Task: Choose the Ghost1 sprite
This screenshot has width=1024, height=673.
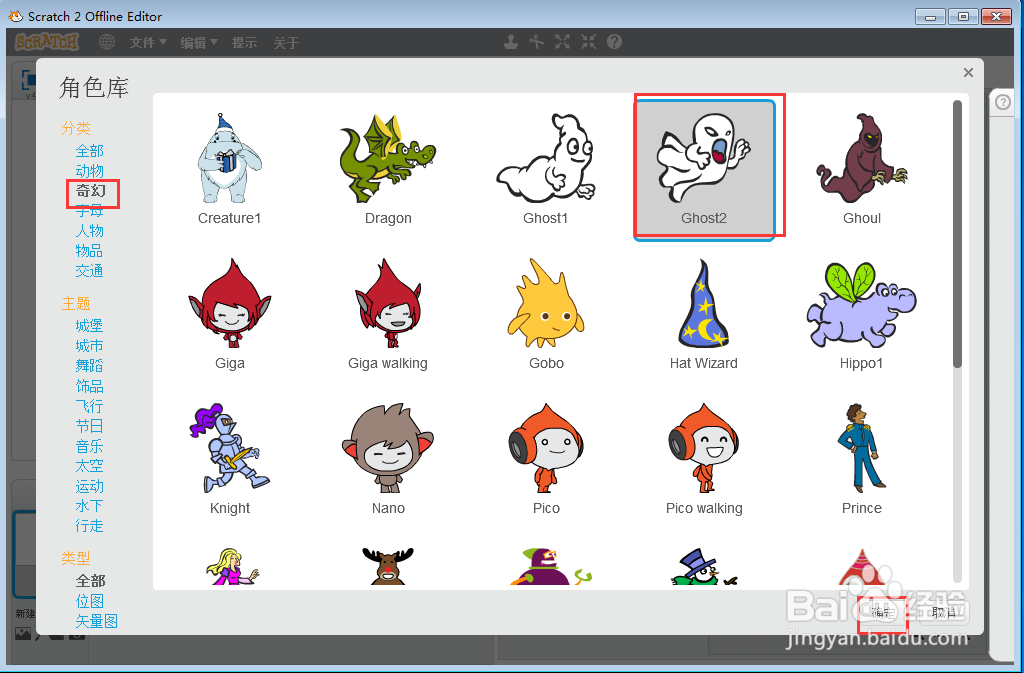Action: click(546, 168)
